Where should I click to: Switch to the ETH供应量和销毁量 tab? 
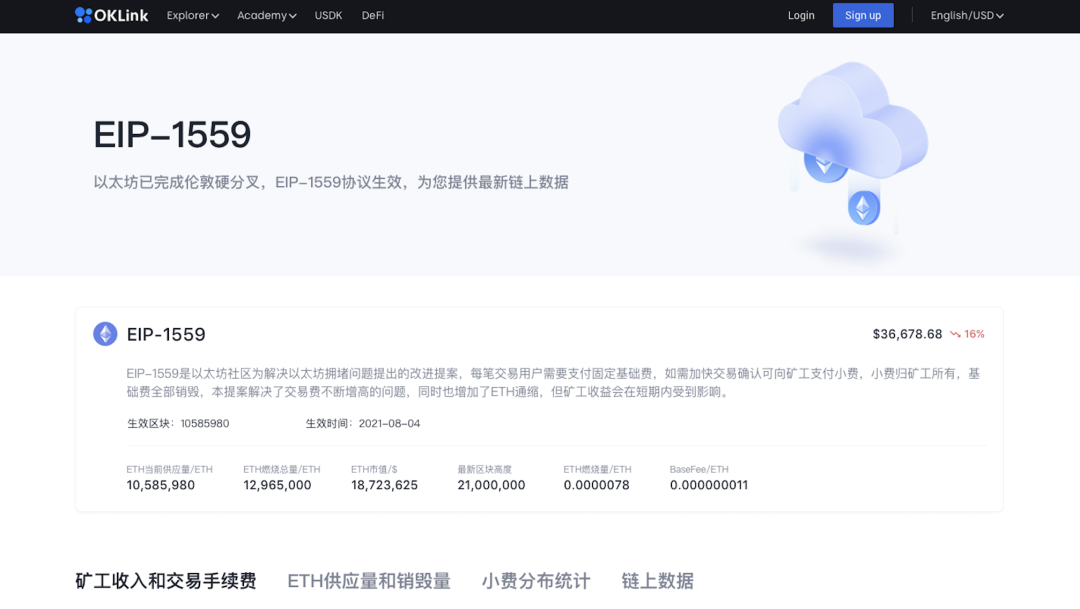click(x=369, y=581)
